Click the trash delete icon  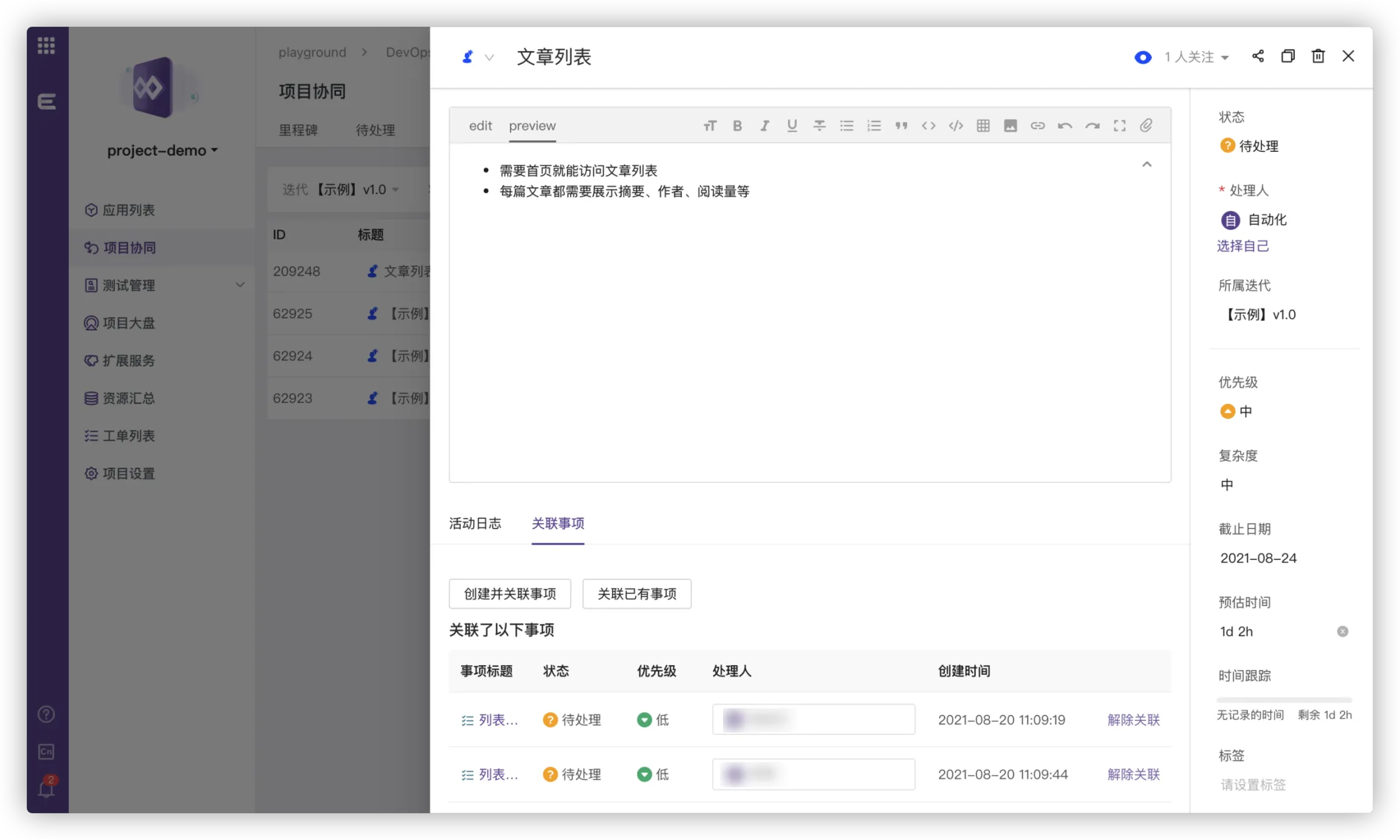tap(1318, 56)
